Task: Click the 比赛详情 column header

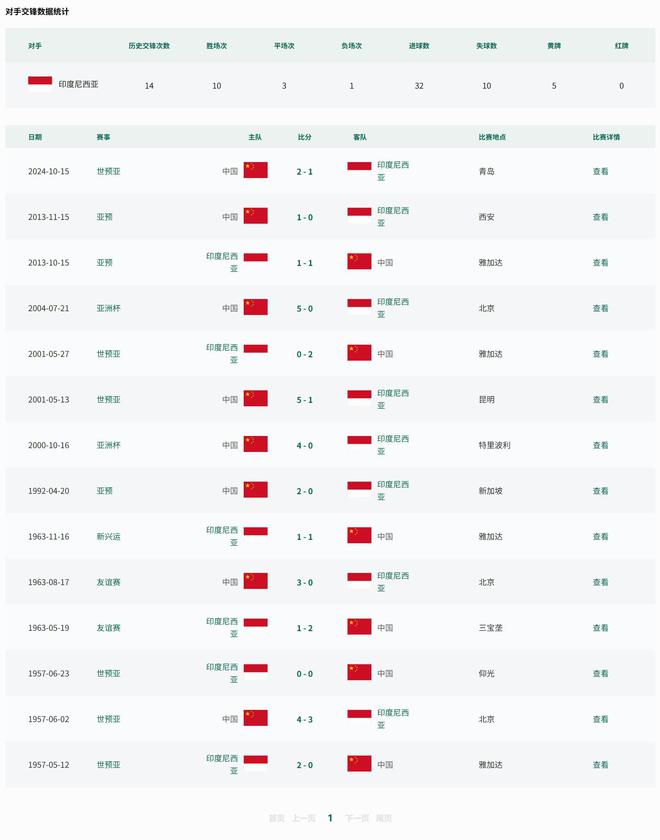Action: (606, 137)
